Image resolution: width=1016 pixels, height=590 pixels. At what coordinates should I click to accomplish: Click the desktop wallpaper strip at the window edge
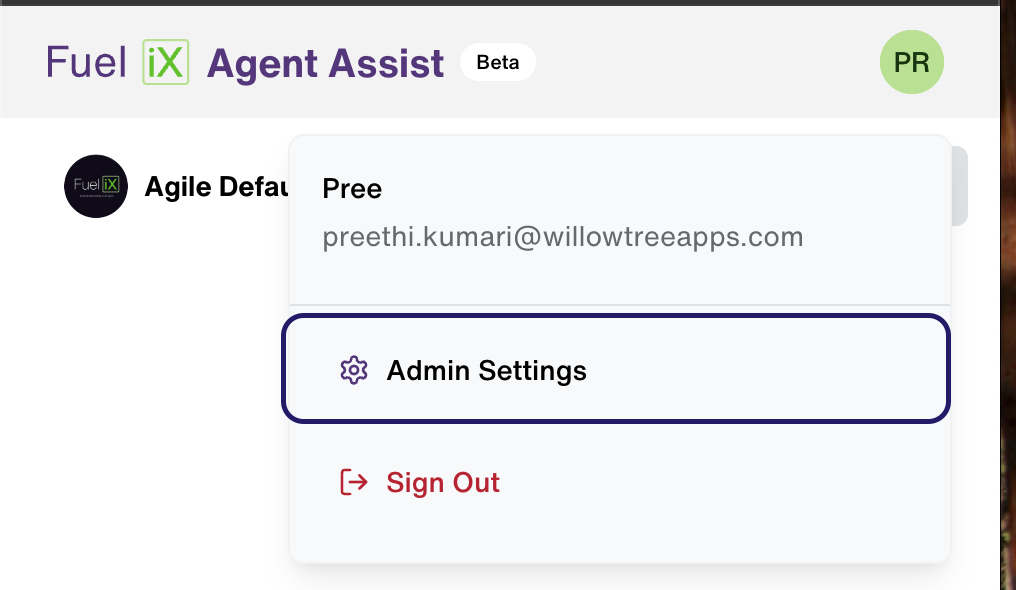coord(1008,295)
